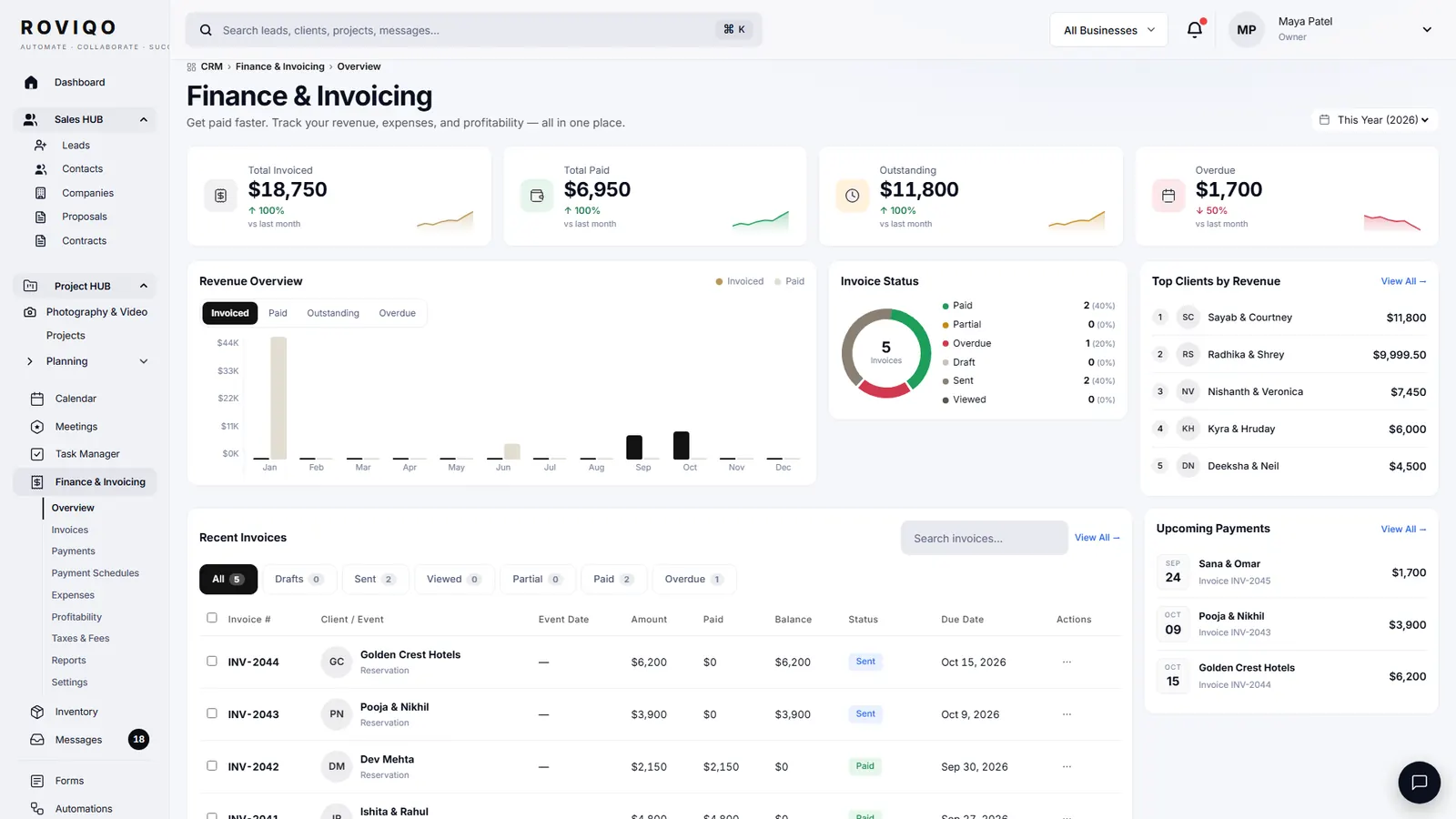The height and width of the screenshot is (819, 1456).
Task: Click the October bar in revenue chart
Action: (x=681, y=445)
